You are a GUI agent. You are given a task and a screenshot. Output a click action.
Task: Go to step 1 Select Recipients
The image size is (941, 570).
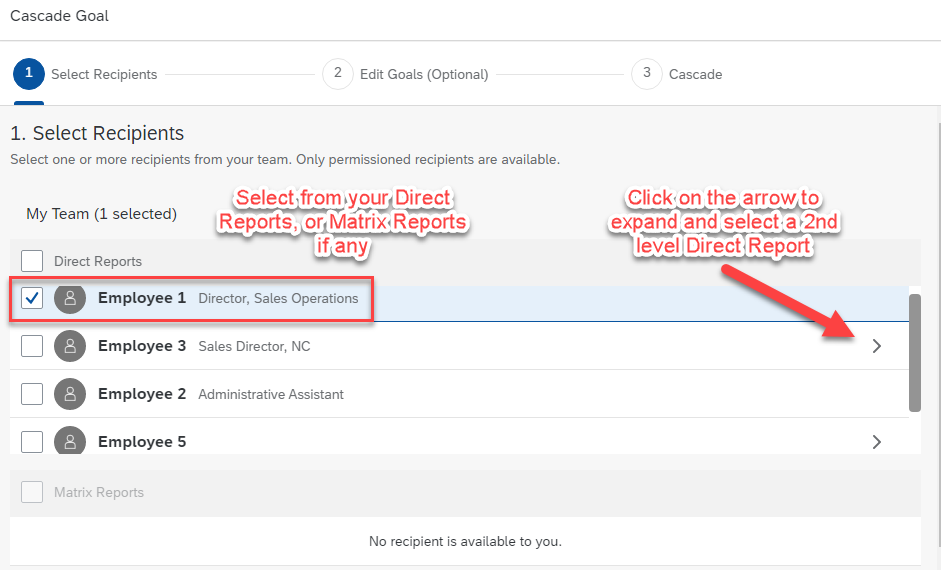(86, 74)
